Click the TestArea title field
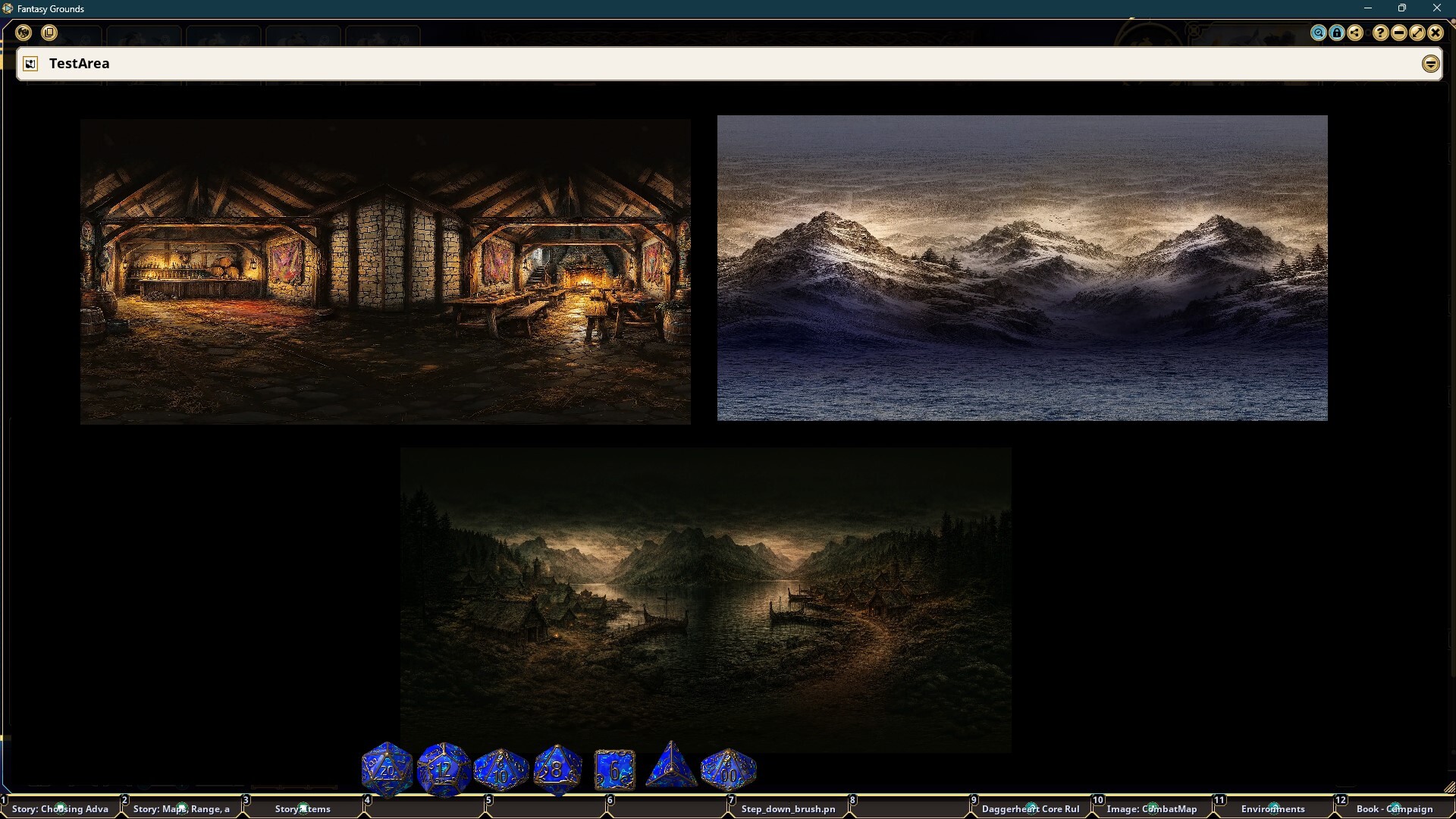 coord(728,64)
